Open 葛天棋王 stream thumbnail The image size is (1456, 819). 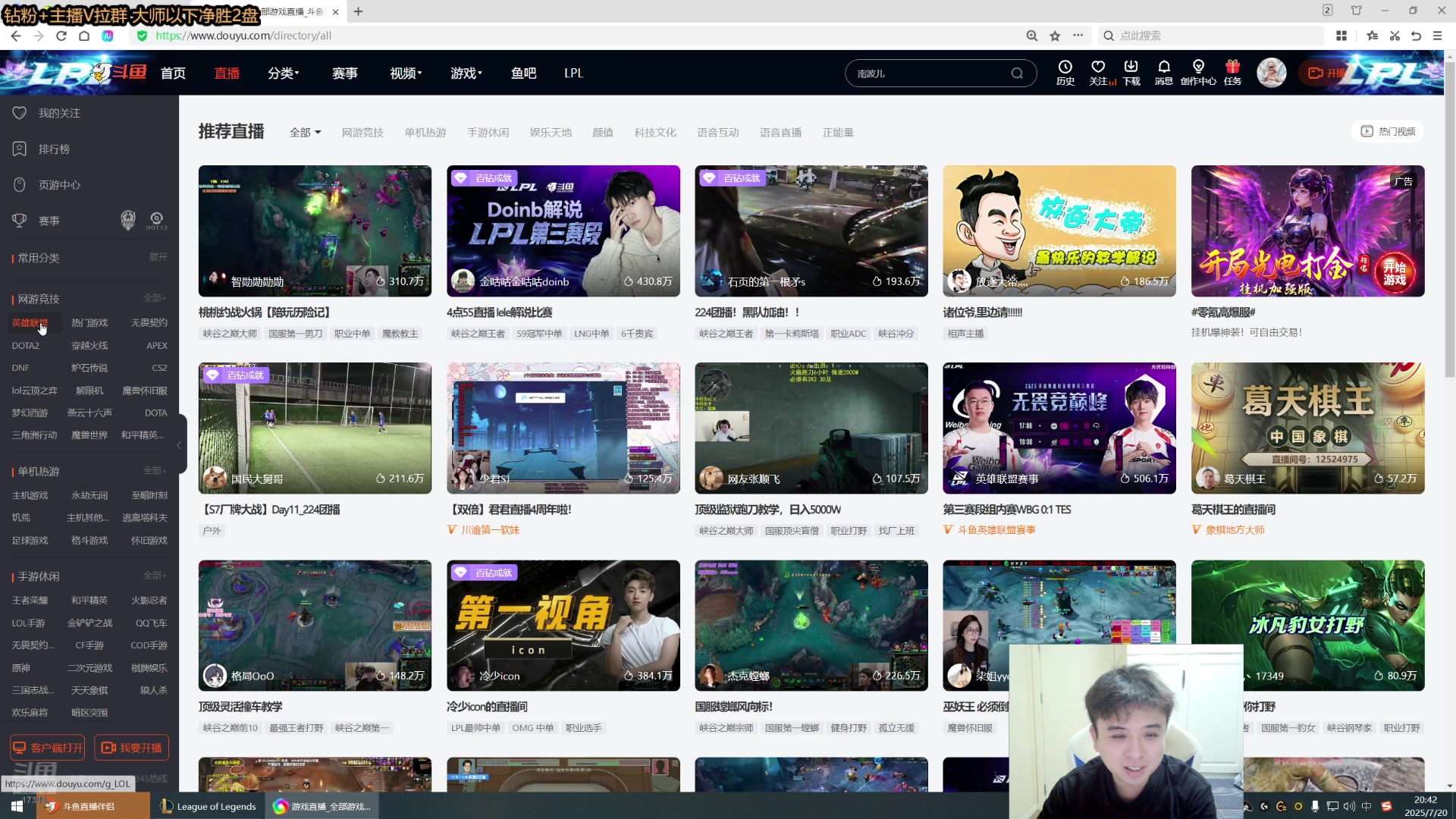click(1307, 428)
